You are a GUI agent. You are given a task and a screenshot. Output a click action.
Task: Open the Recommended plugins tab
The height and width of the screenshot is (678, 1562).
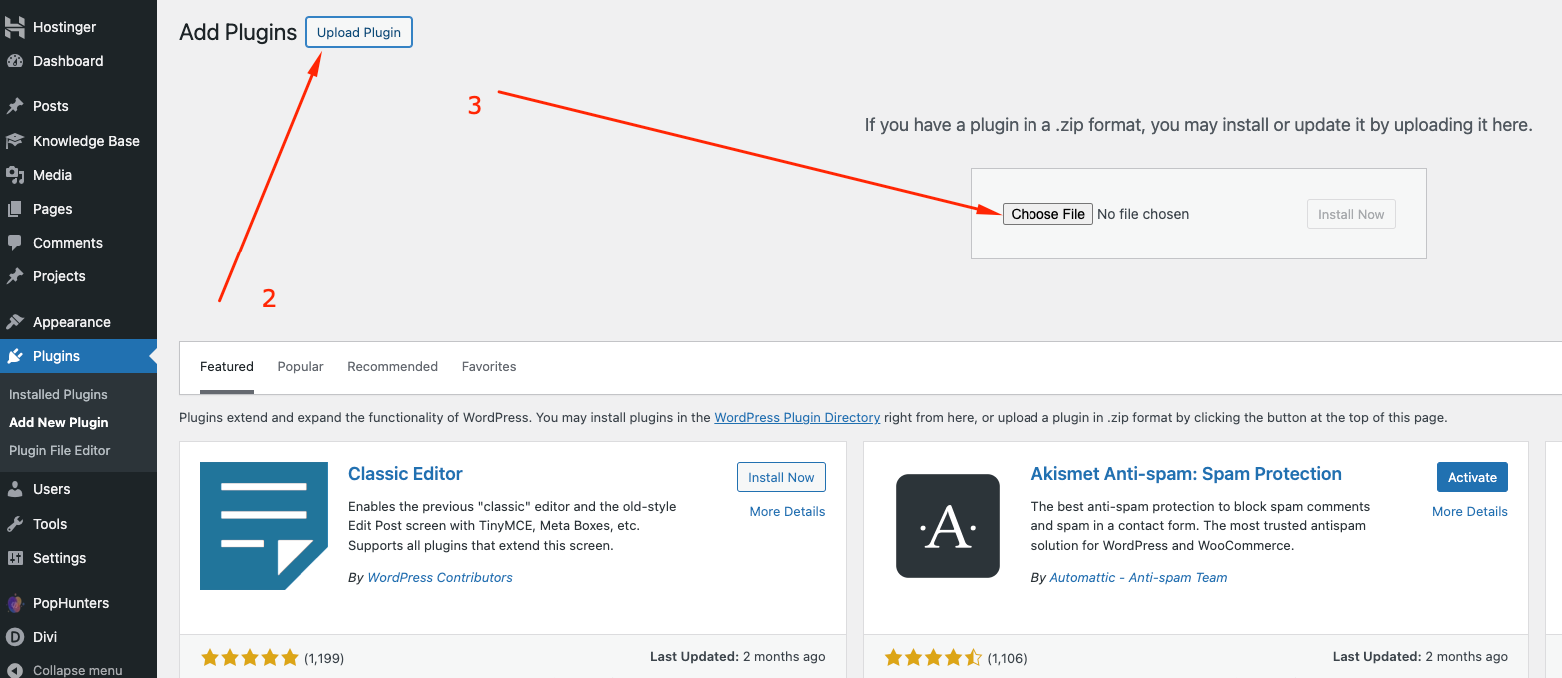point(392,367)
